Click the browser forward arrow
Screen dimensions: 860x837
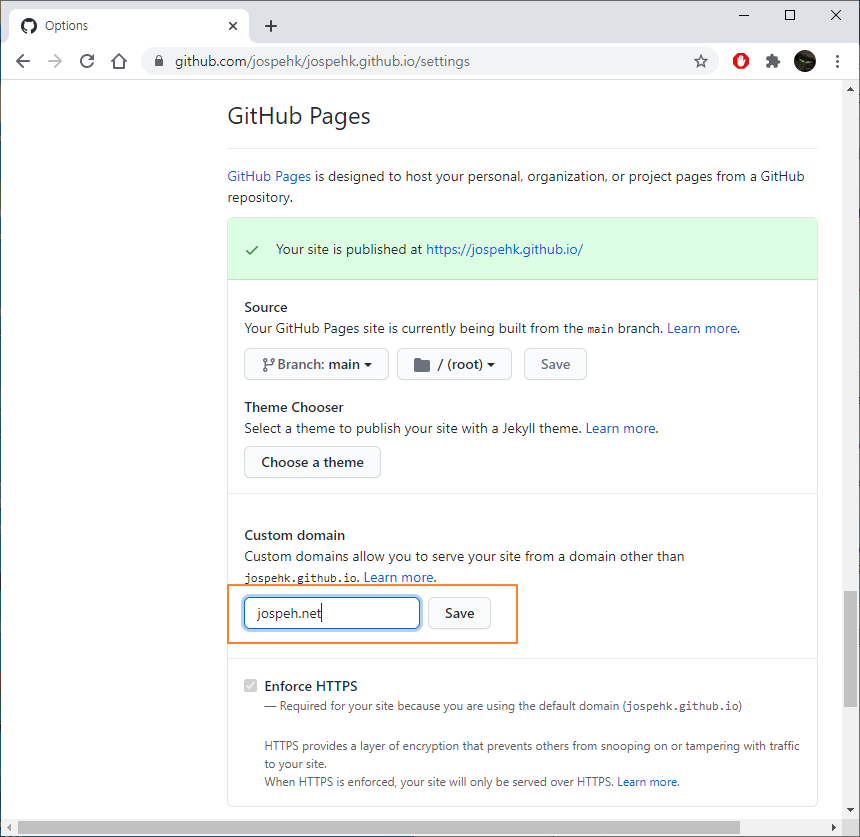pos(55,61)
